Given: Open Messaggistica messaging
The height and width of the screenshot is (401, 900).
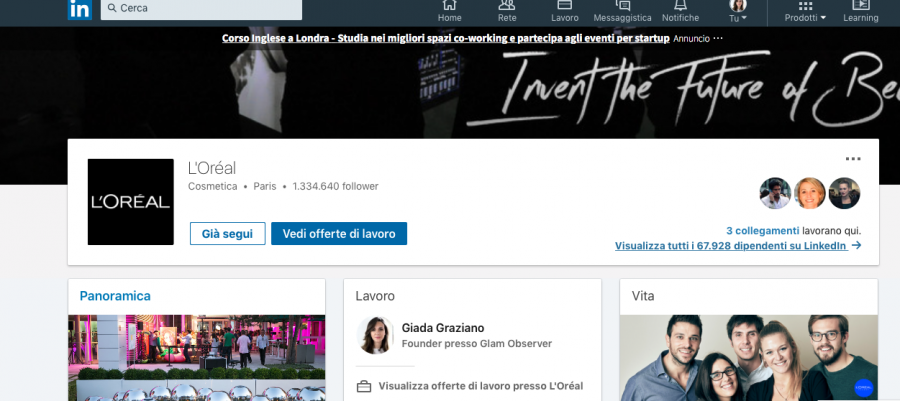Looking at the screenshot, I should [622, 11].
